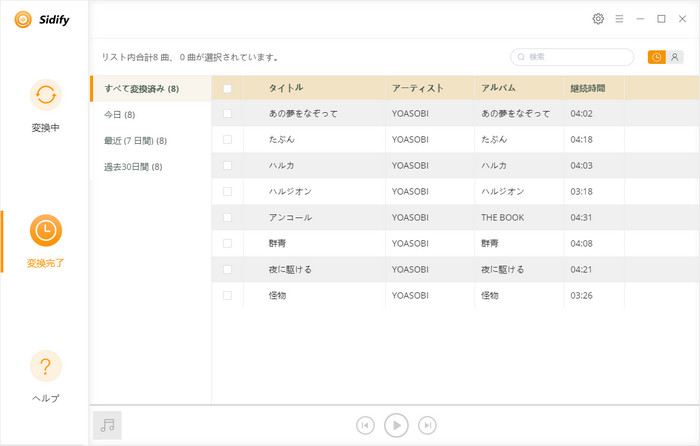700x446 pixels.
Task: Check the box for 怪物
Action: [x=227, y=295]
